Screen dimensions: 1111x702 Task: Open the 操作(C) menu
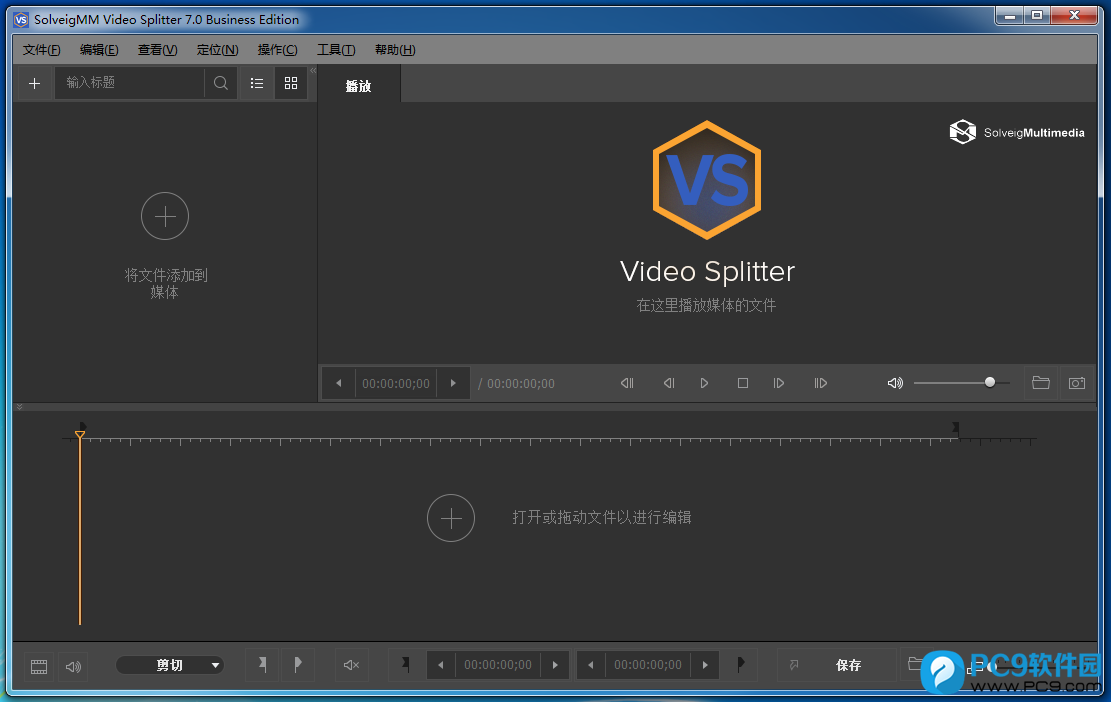point(277,50)
